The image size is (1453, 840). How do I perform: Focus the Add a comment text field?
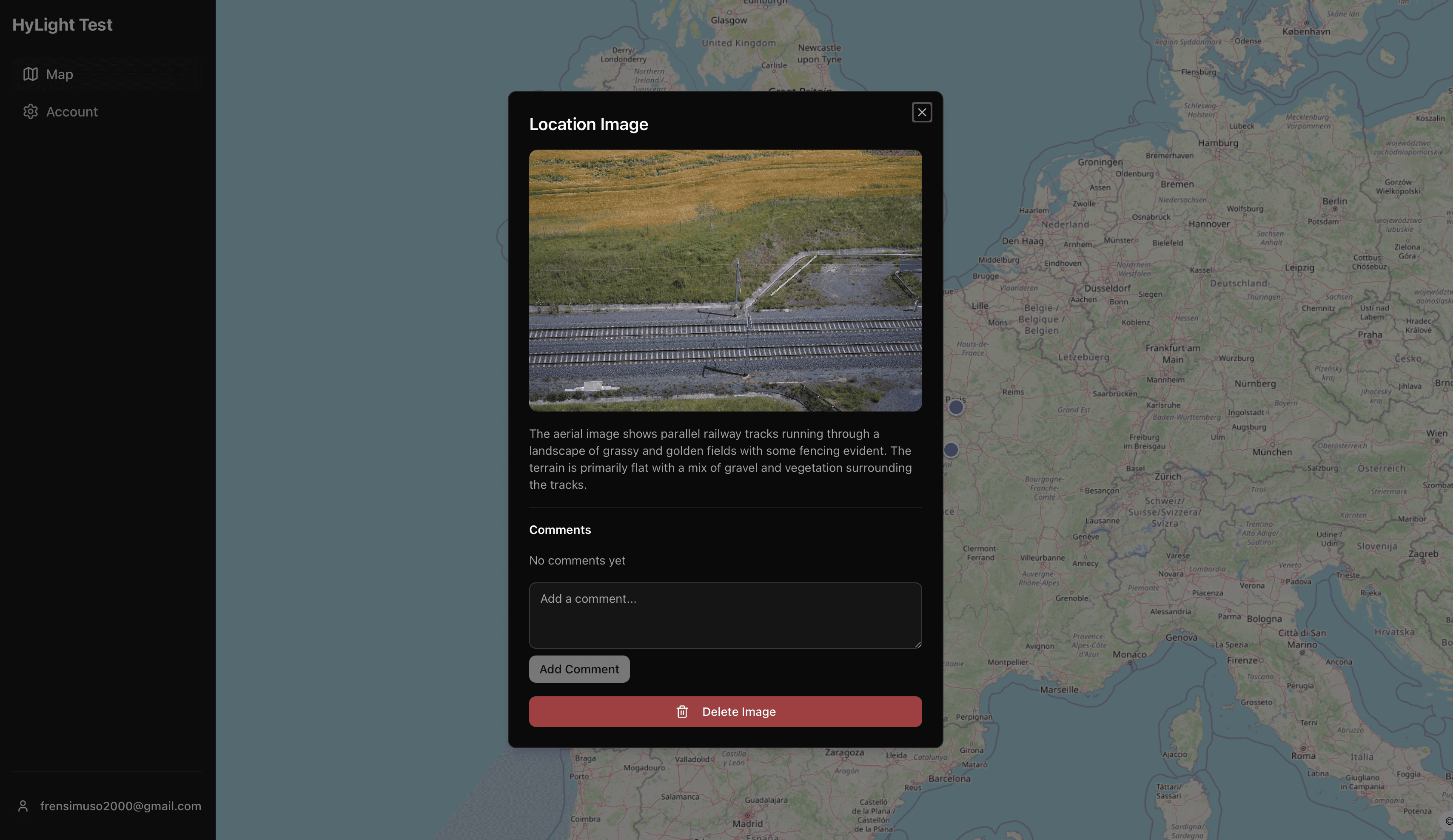(x=725, y=615)
